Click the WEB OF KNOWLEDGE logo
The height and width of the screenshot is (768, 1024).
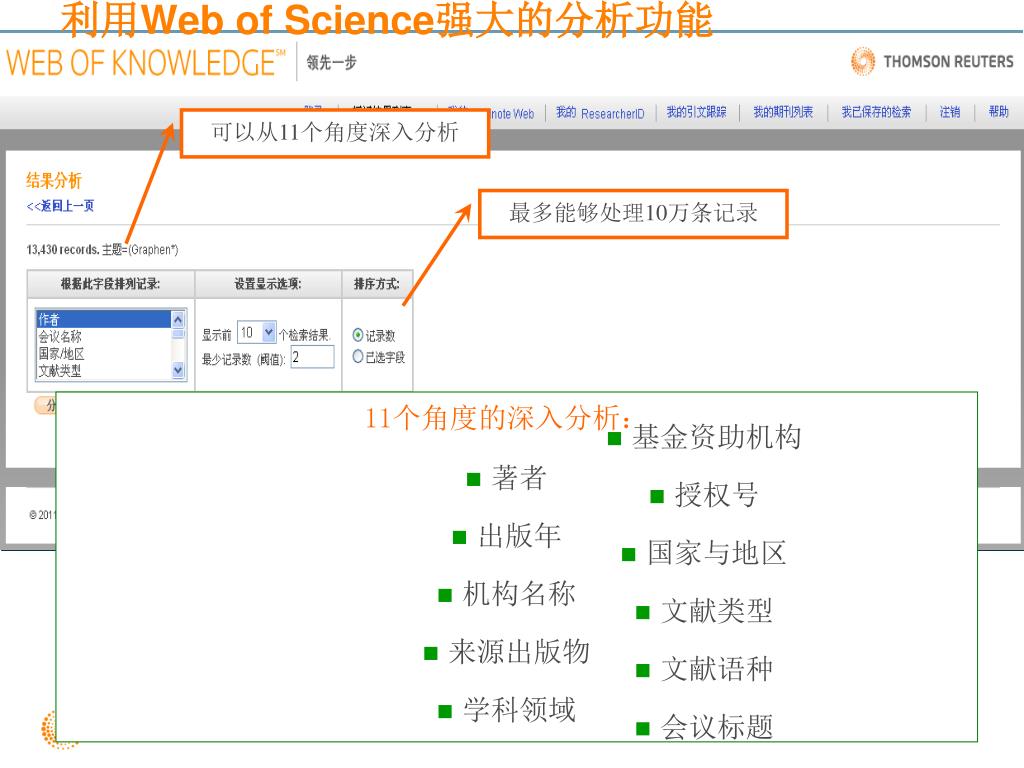(146, 63)
